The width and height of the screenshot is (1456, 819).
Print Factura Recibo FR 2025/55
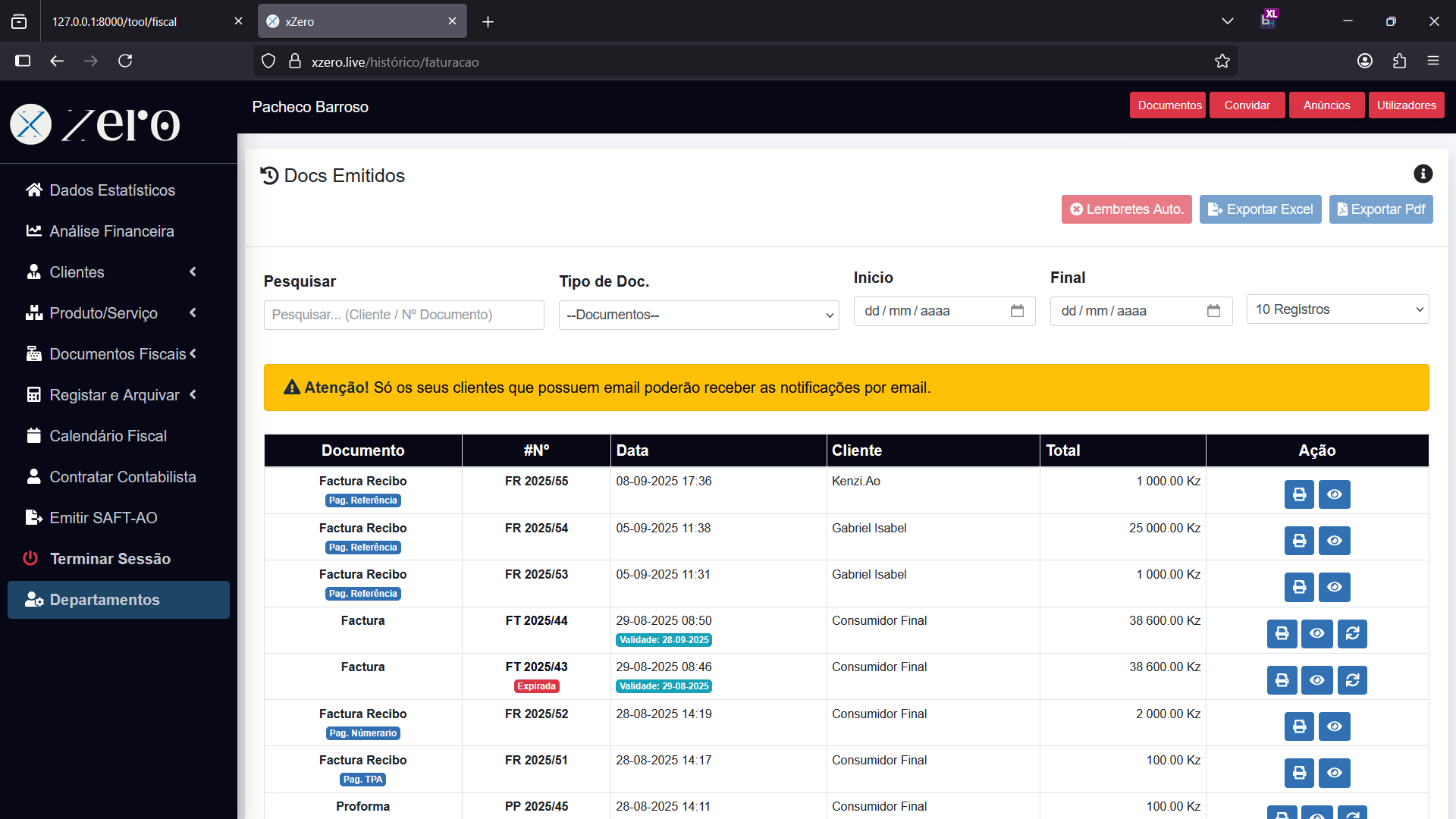(1299, 494)
